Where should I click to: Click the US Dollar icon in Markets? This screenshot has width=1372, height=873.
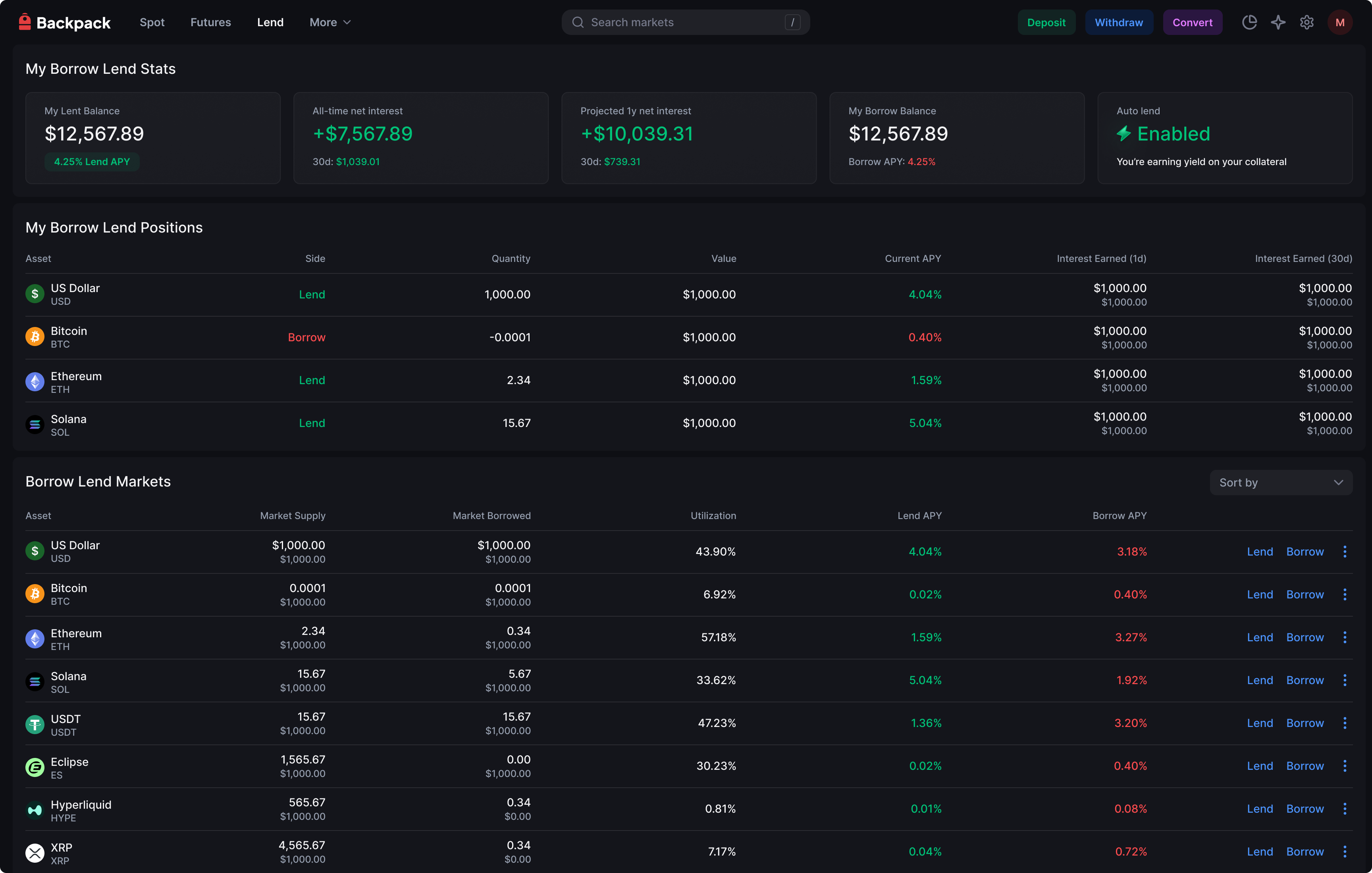35,551
